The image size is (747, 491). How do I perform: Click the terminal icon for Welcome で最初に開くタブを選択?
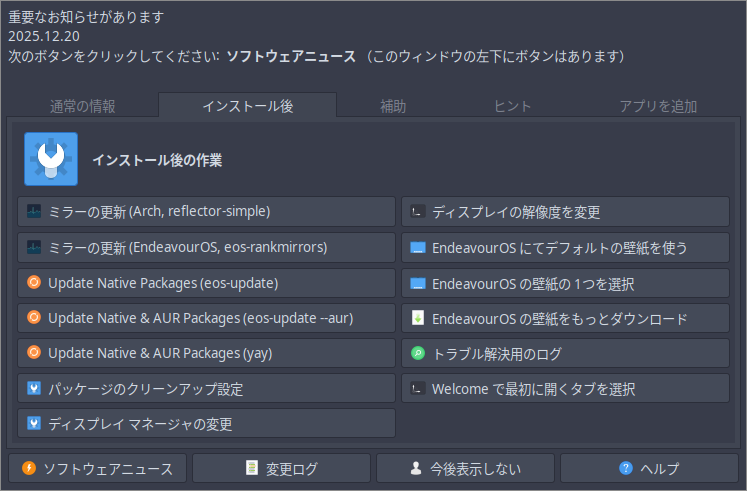pyautogui.click(x=418, y=389)
